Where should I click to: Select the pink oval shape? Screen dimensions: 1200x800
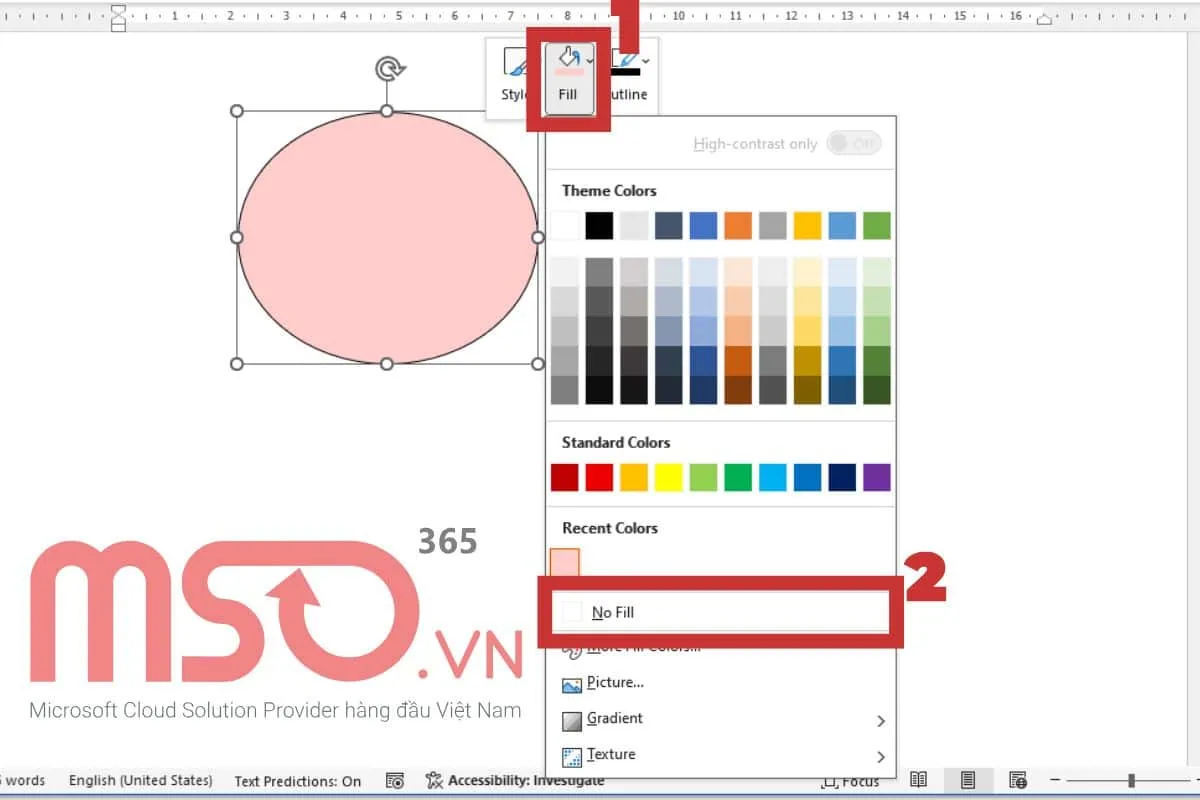coord(387,238)
